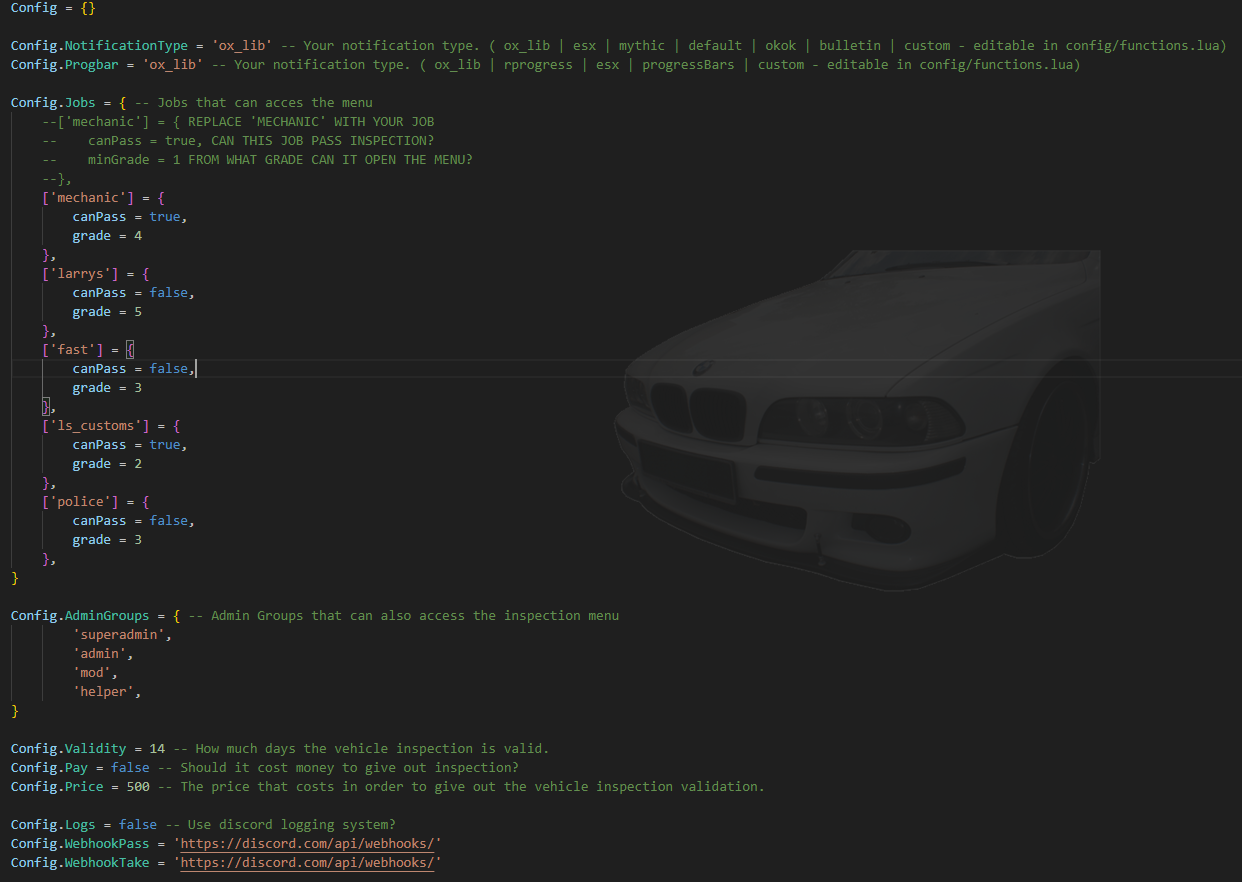Click the 'false' value of Config.Pay

click(130, 767)
